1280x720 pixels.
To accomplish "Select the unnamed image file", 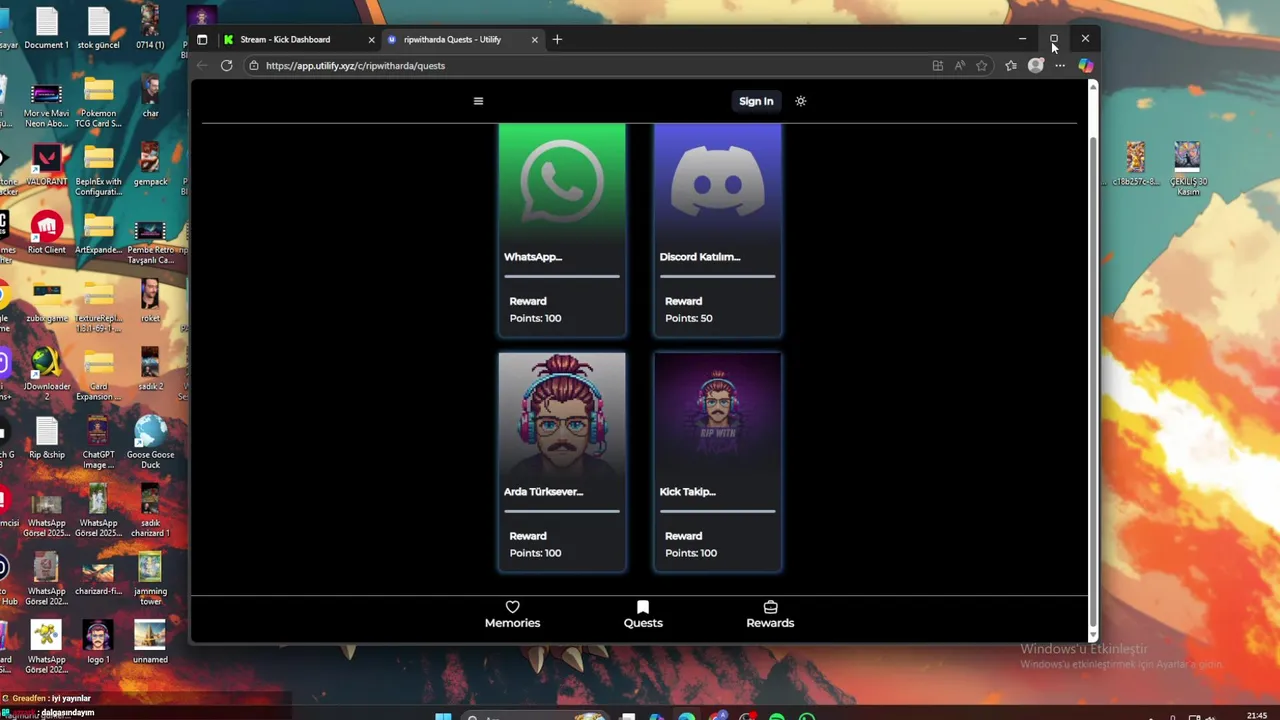I will pos(150,643).
